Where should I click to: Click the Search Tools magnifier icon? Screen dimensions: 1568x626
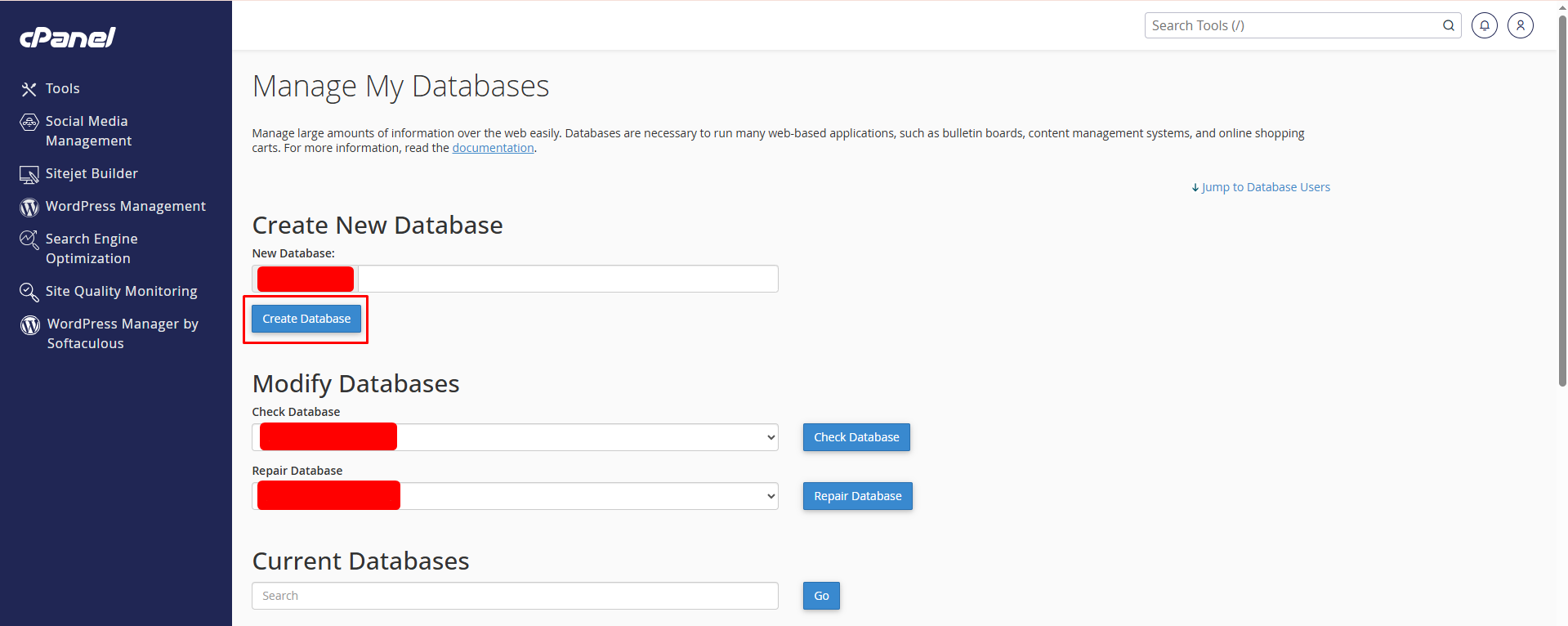click(1448, 25)
